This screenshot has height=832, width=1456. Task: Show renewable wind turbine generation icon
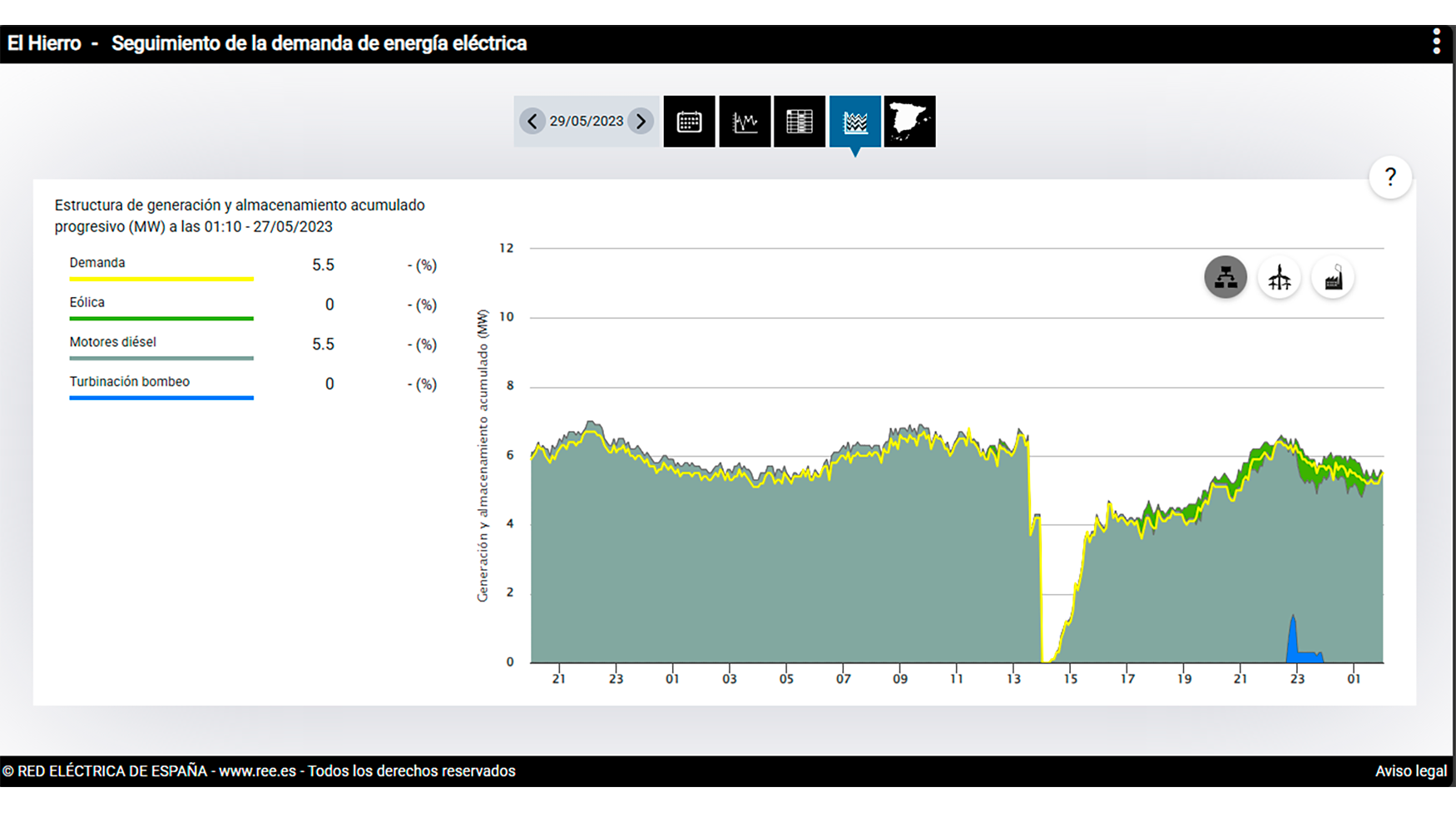tap(1280, 278)
